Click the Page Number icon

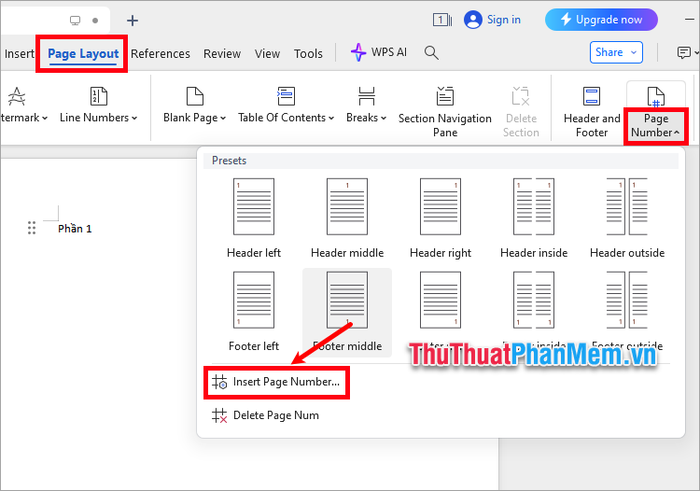(656, 96)
